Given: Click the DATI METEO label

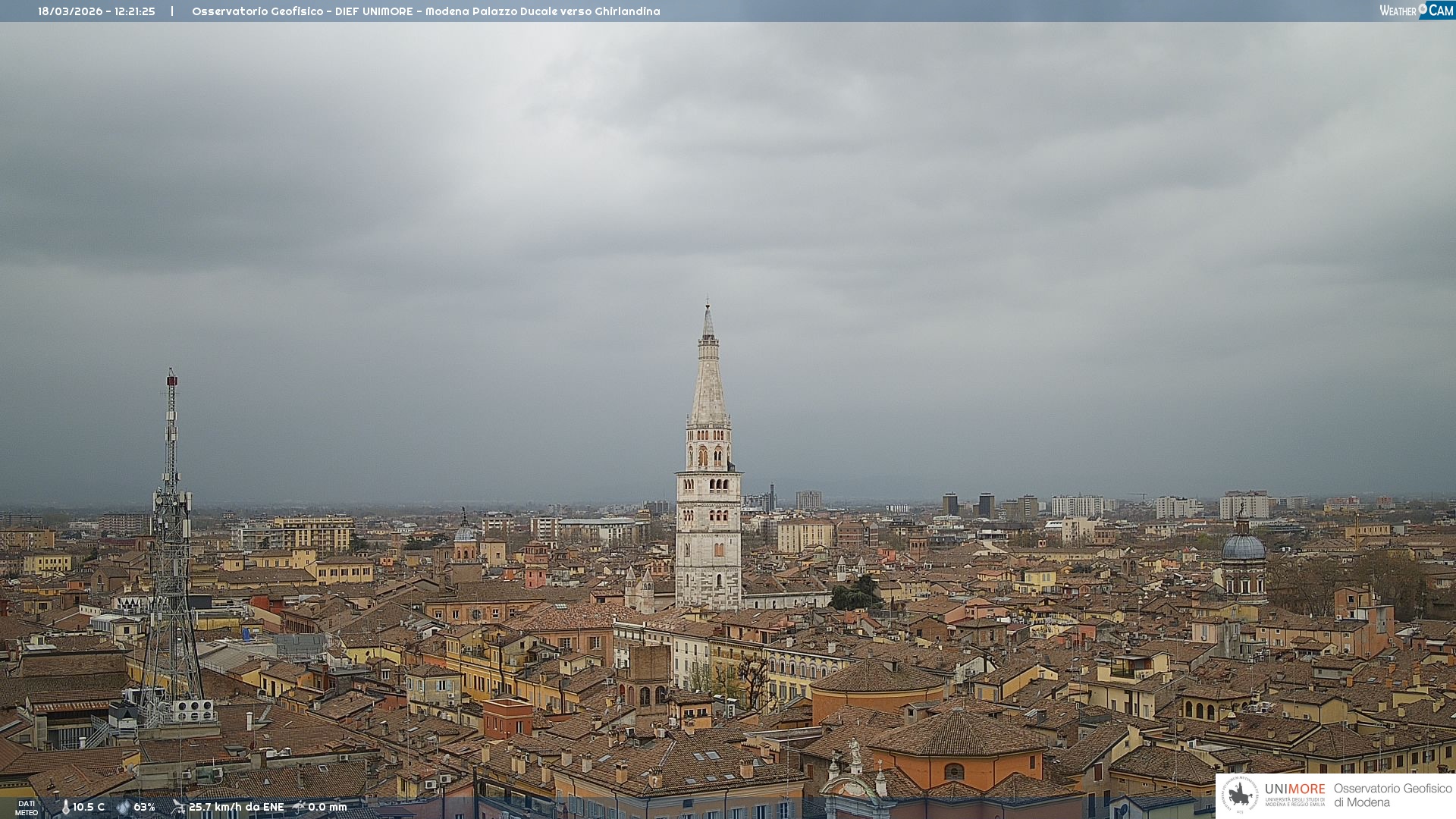Looking at the screenshot, I should coord(27,808).
